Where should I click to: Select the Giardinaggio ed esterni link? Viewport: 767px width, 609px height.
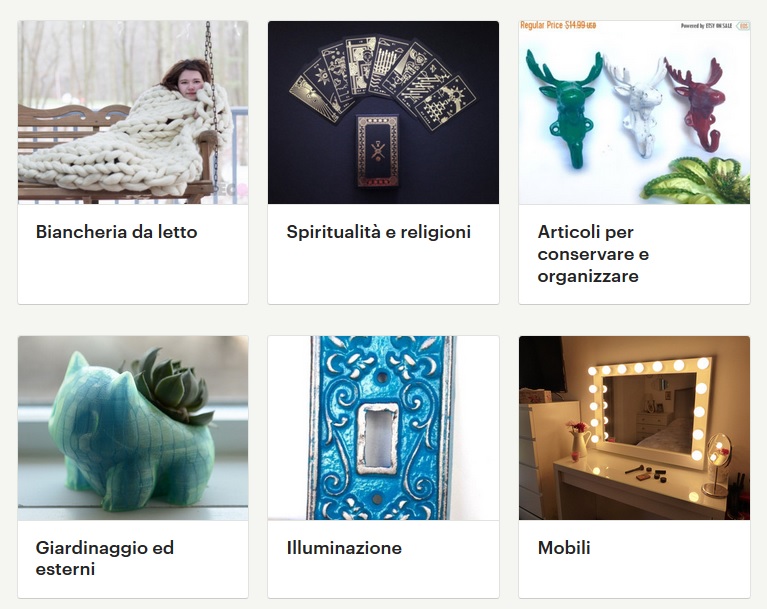tap(105, 558)
